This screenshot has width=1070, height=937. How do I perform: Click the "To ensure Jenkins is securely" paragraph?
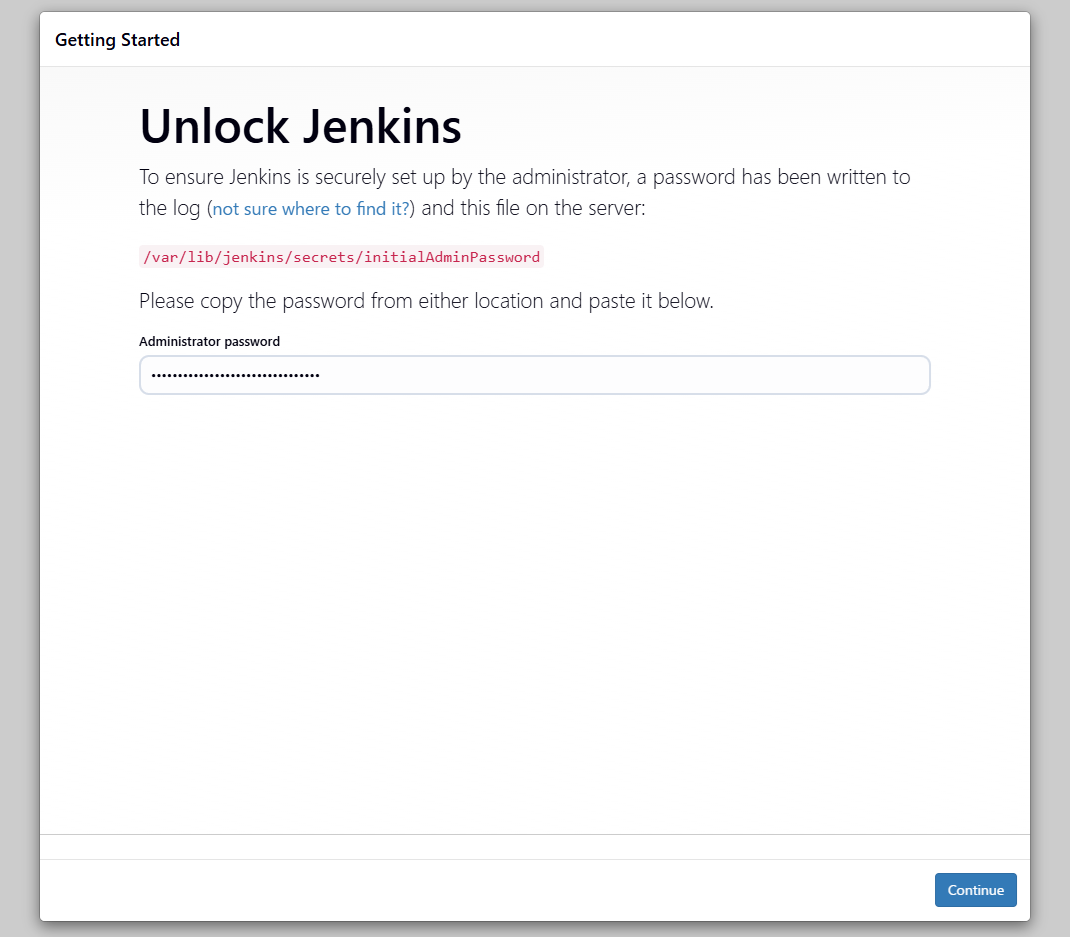point(524,178)
